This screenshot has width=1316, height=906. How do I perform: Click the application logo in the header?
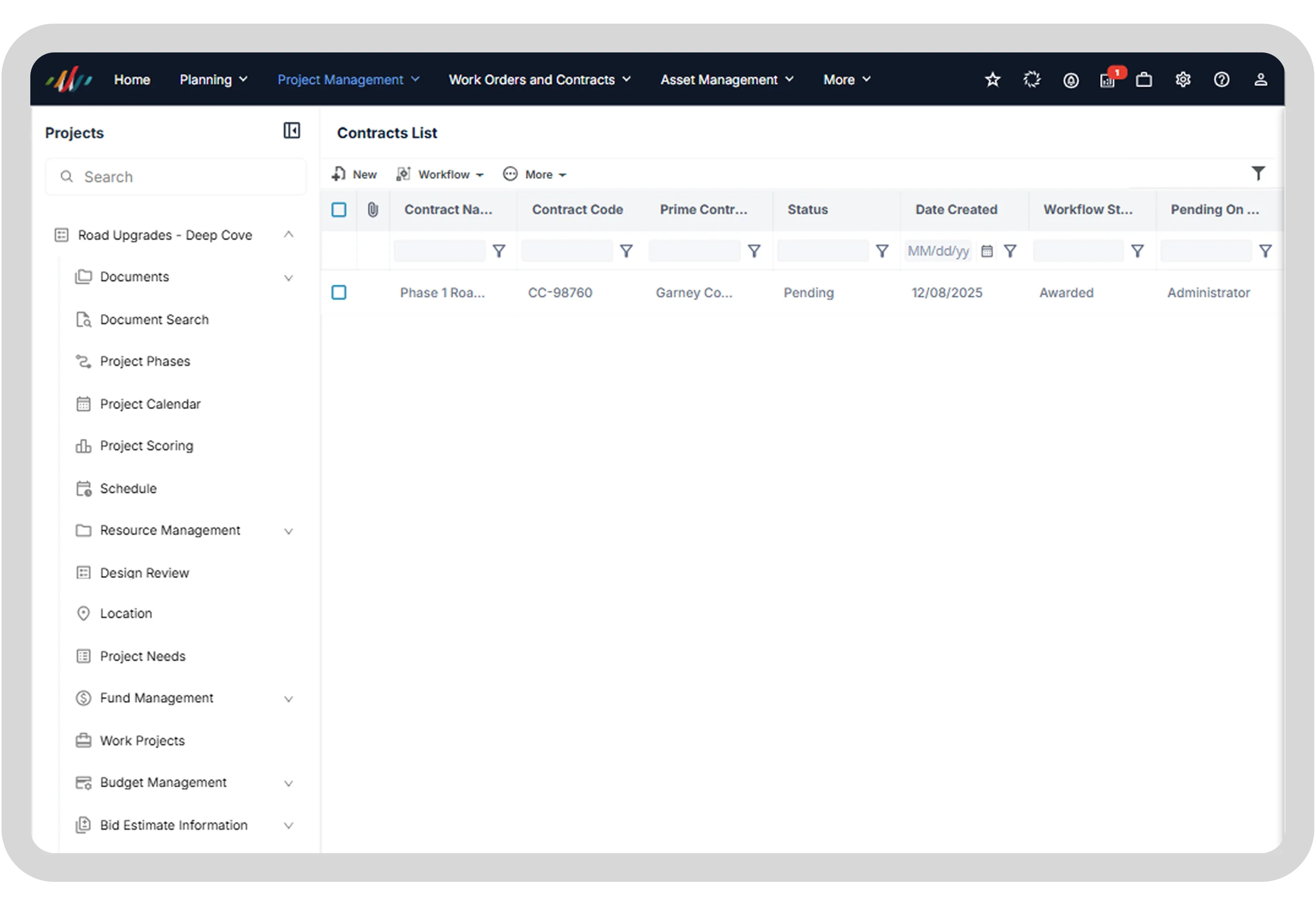[68, 80]
